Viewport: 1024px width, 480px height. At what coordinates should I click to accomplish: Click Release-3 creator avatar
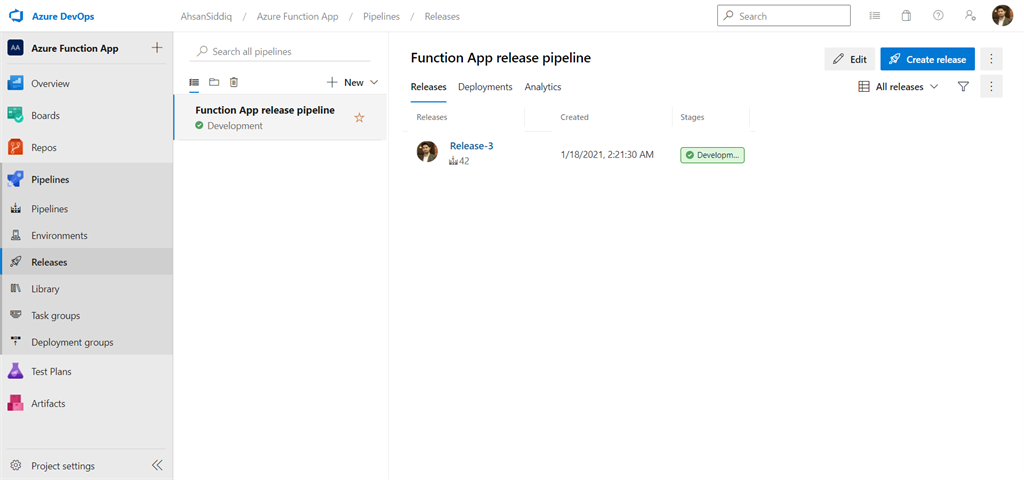point(427,152)
